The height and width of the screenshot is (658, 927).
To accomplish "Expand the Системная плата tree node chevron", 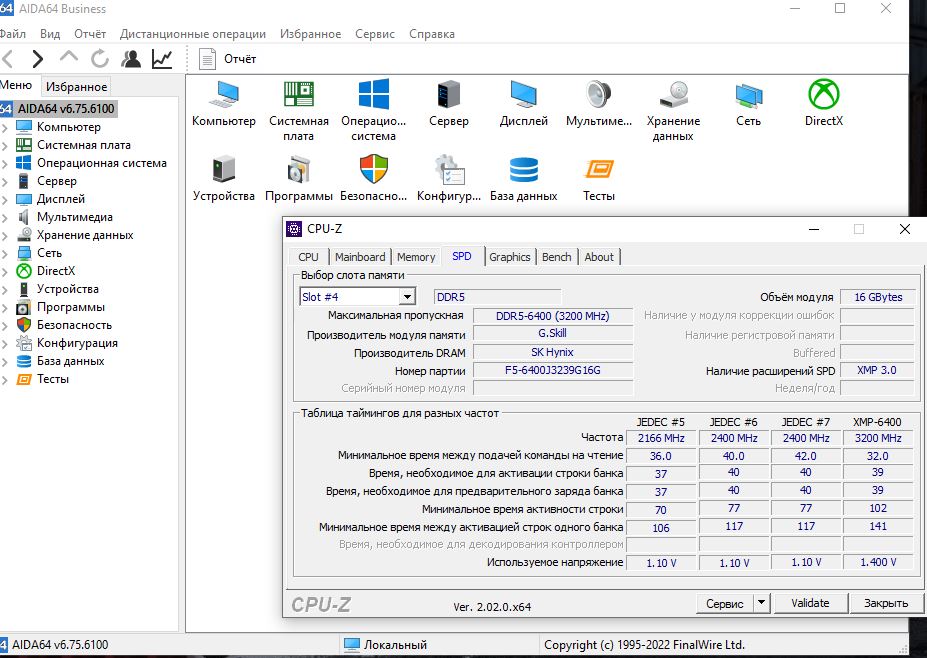I will tap(5, 145).
